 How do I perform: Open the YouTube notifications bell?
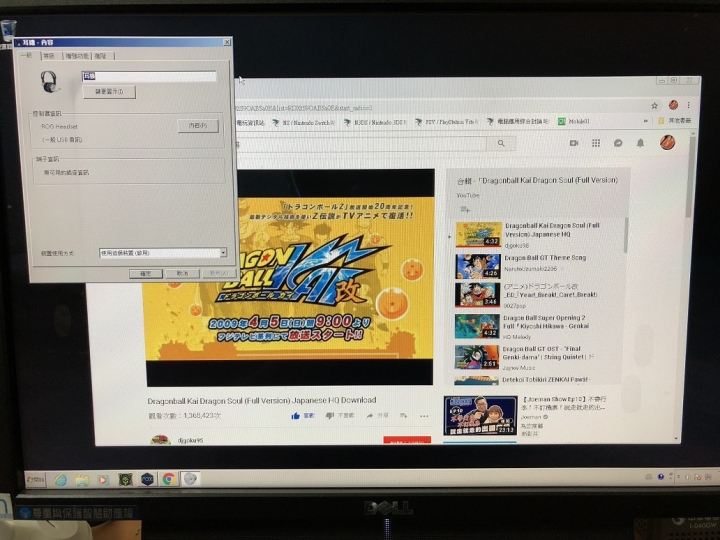coord(640,143)
